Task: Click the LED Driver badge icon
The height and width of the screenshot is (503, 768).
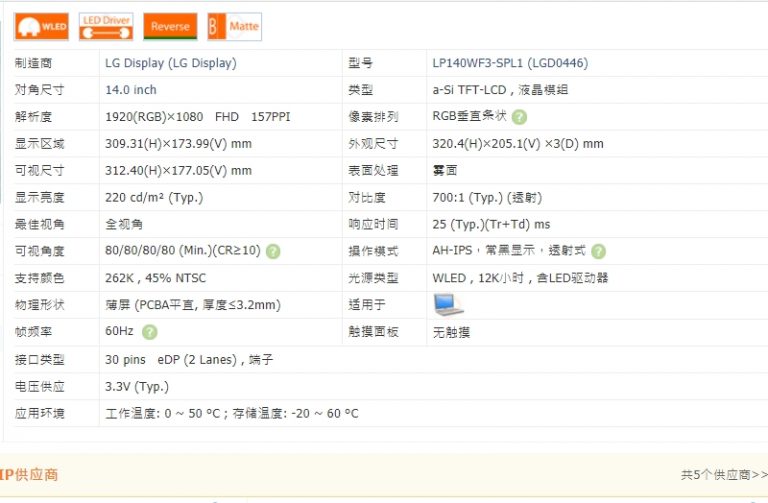Action: [x=106, y=26]
